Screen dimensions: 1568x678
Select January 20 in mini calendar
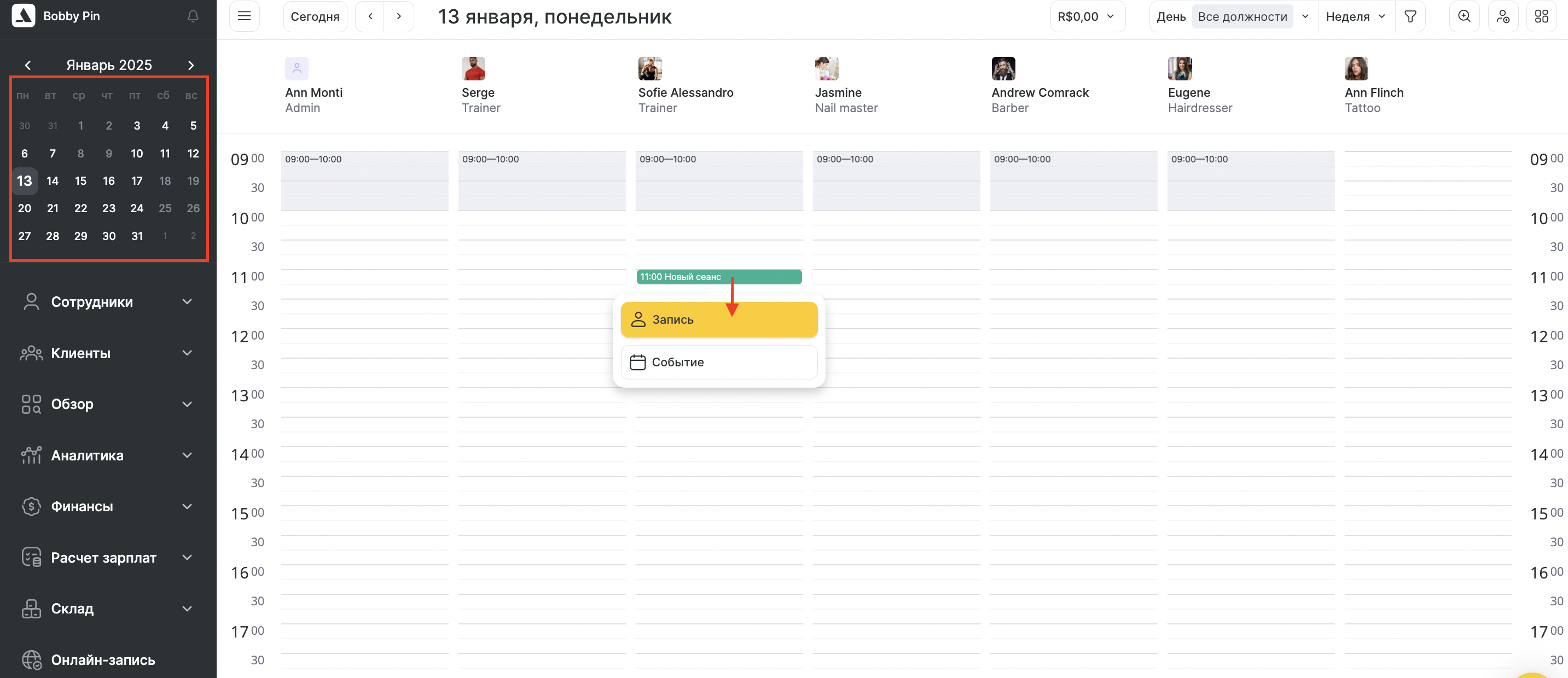click(x=25, y=208)
